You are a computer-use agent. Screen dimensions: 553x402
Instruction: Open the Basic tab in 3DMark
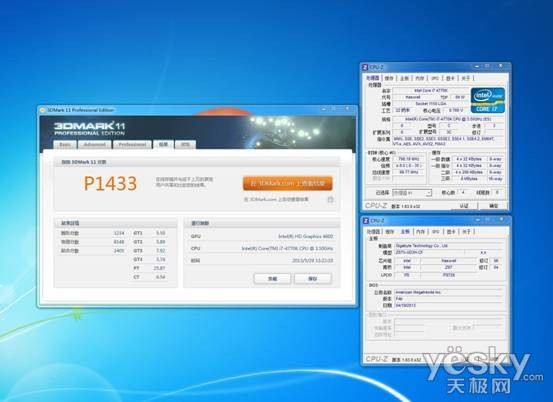coord(65,145)
